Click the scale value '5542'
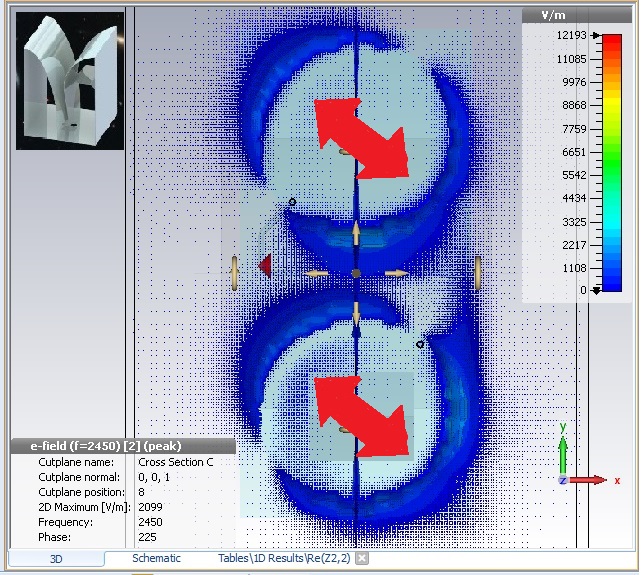 pyautogui.click(x=574, y=175)
